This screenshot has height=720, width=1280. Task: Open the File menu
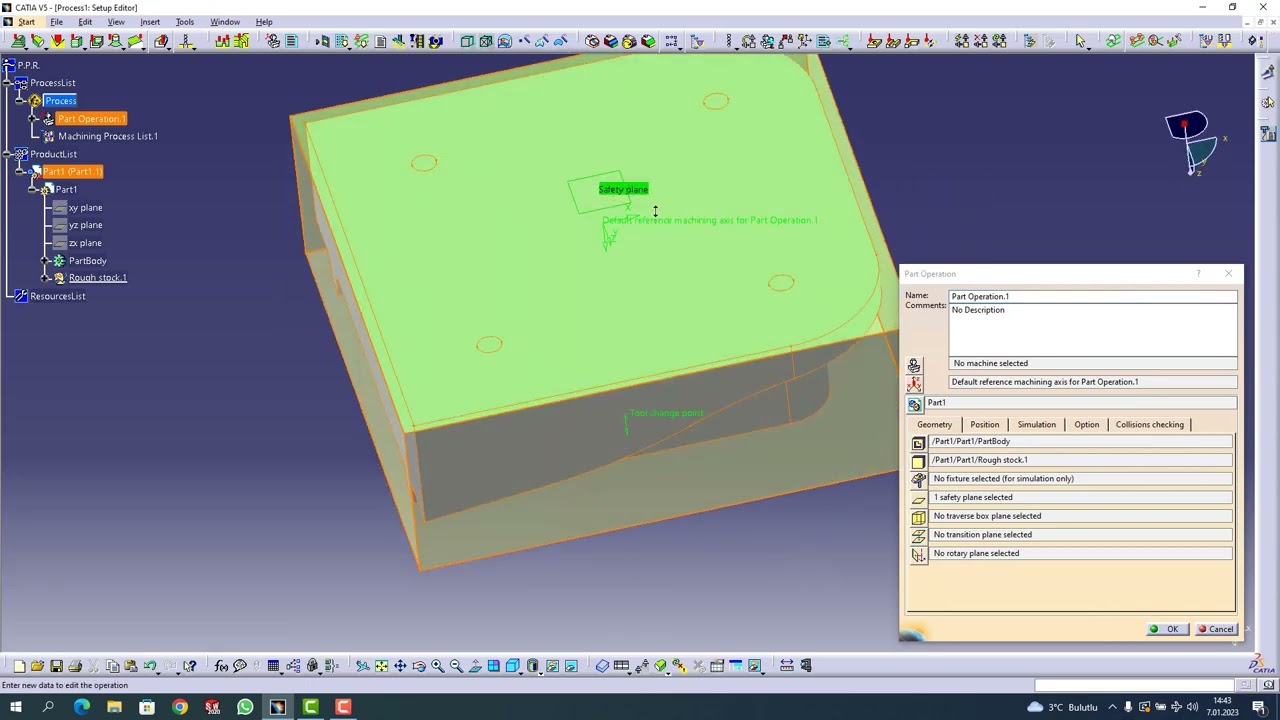57,22
